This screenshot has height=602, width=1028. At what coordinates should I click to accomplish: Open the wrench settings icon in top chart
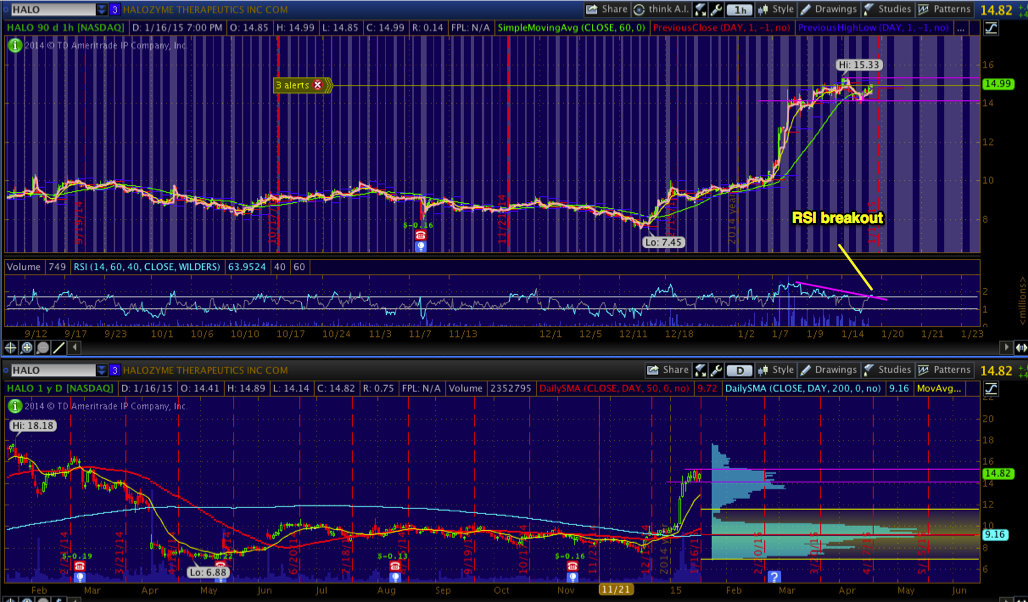point(719,9)
